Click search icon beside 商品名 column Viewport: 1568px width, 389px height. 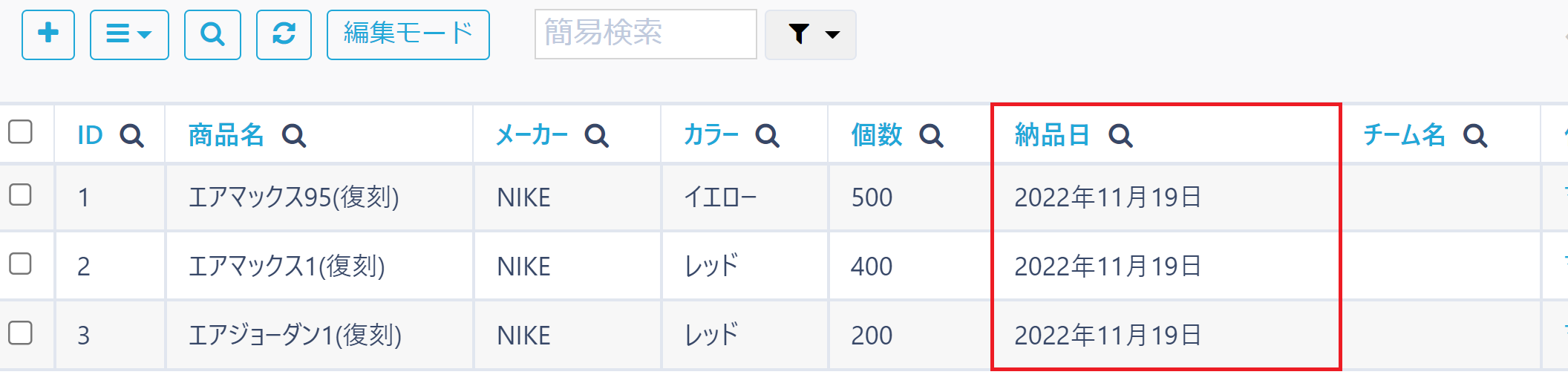[x=294, y=136]
